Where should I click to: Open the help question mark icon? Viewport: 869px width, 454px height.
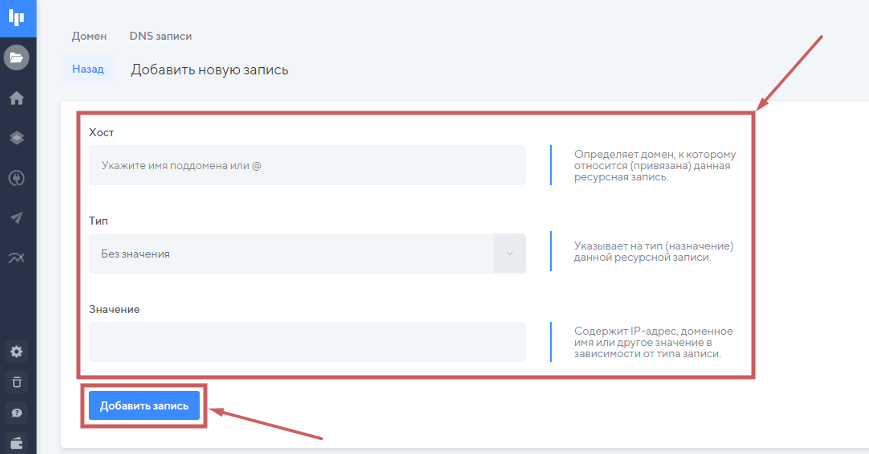coord(17,412)
